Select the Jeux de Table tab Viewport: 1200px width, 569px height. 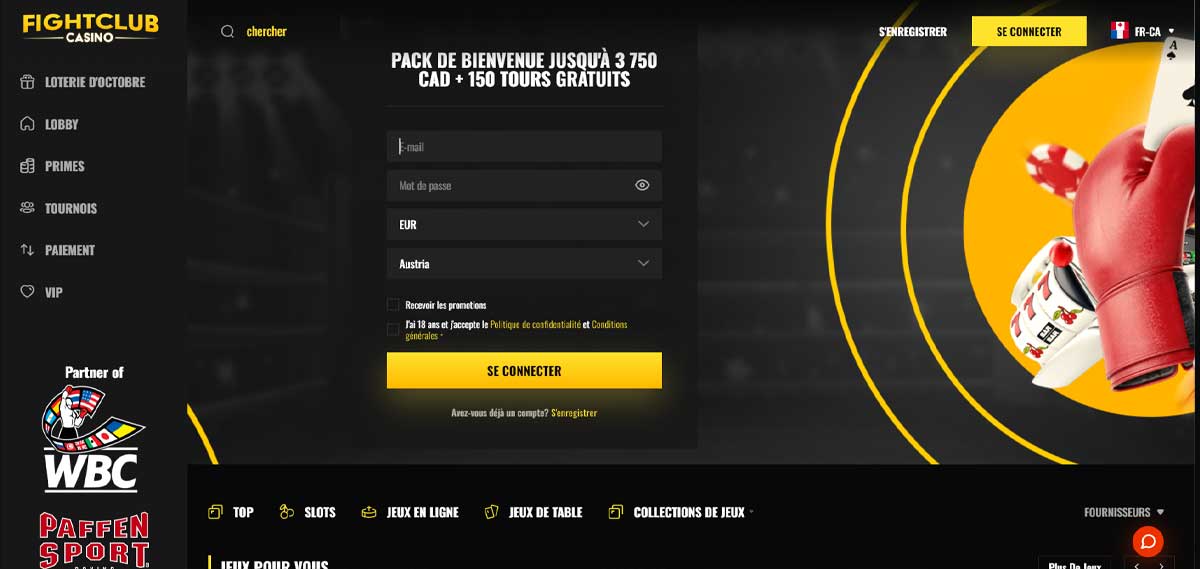(533, 512)
